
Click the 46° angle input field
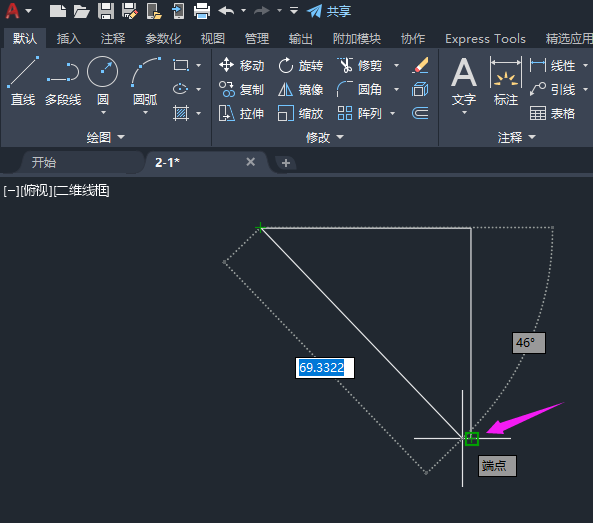529,343
